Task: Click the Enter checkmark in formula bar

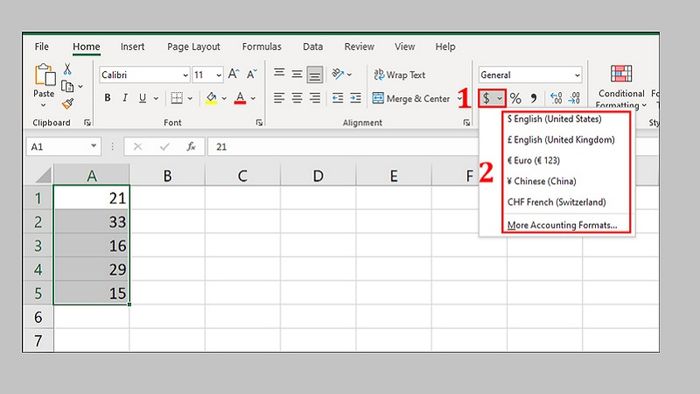Action: tap(165, 146)
